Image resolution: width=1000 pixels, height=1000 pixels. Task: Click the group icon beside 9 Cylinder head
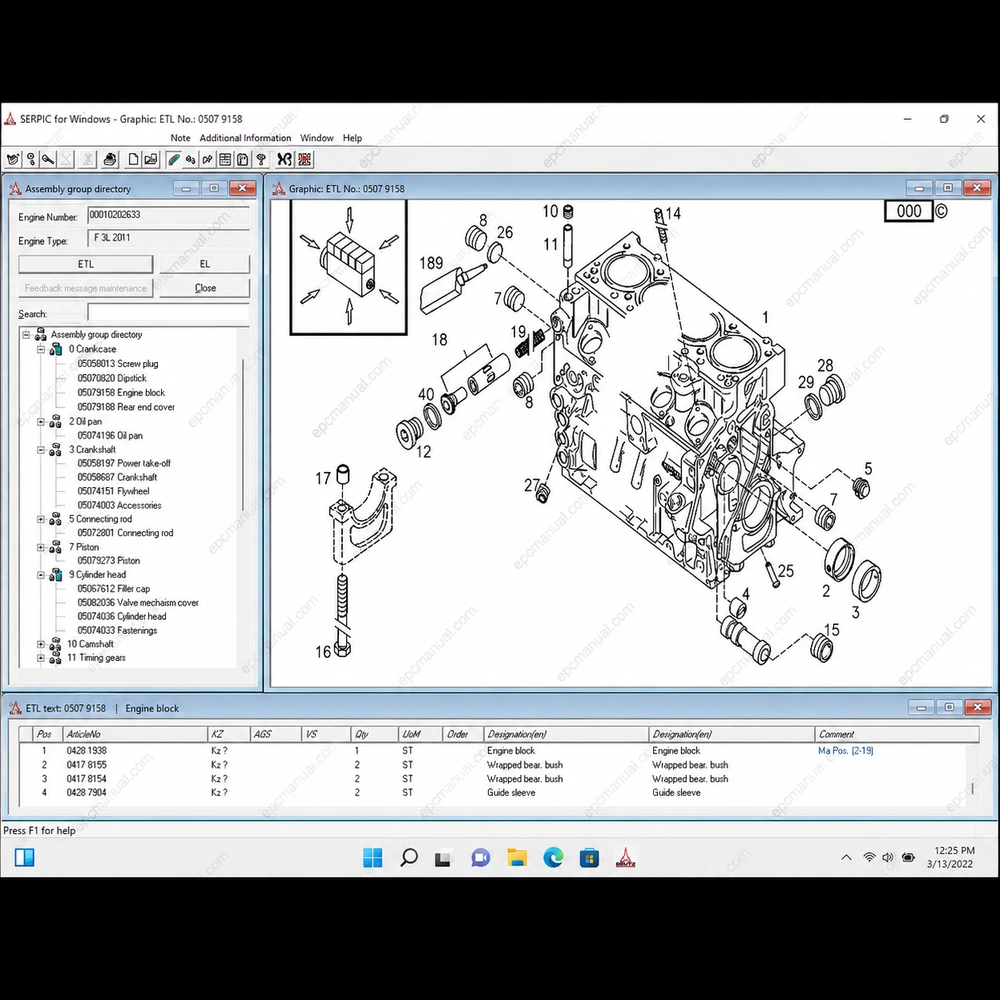pyautogui.click(x=56, y=575)
